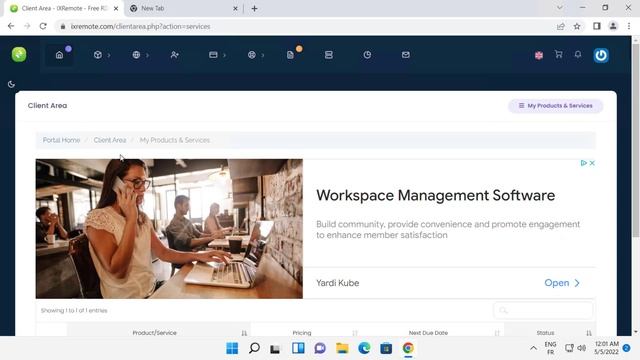Open tab search dropdown arrow
This screenshot has width=640, height=360.
pyautogui.click(x=560, y=8)
